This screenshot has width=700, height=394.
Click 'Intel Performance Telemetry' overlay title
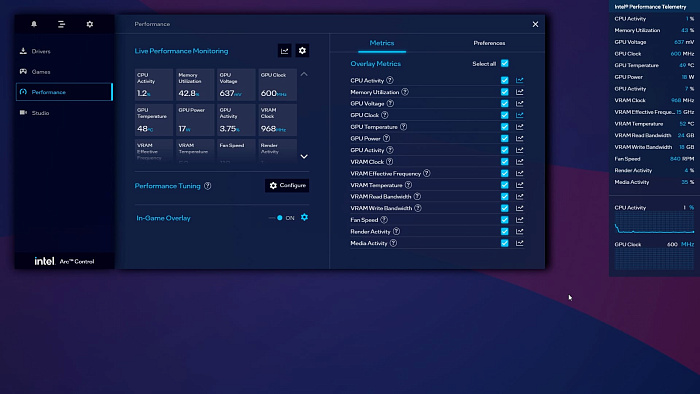(650, 7)
